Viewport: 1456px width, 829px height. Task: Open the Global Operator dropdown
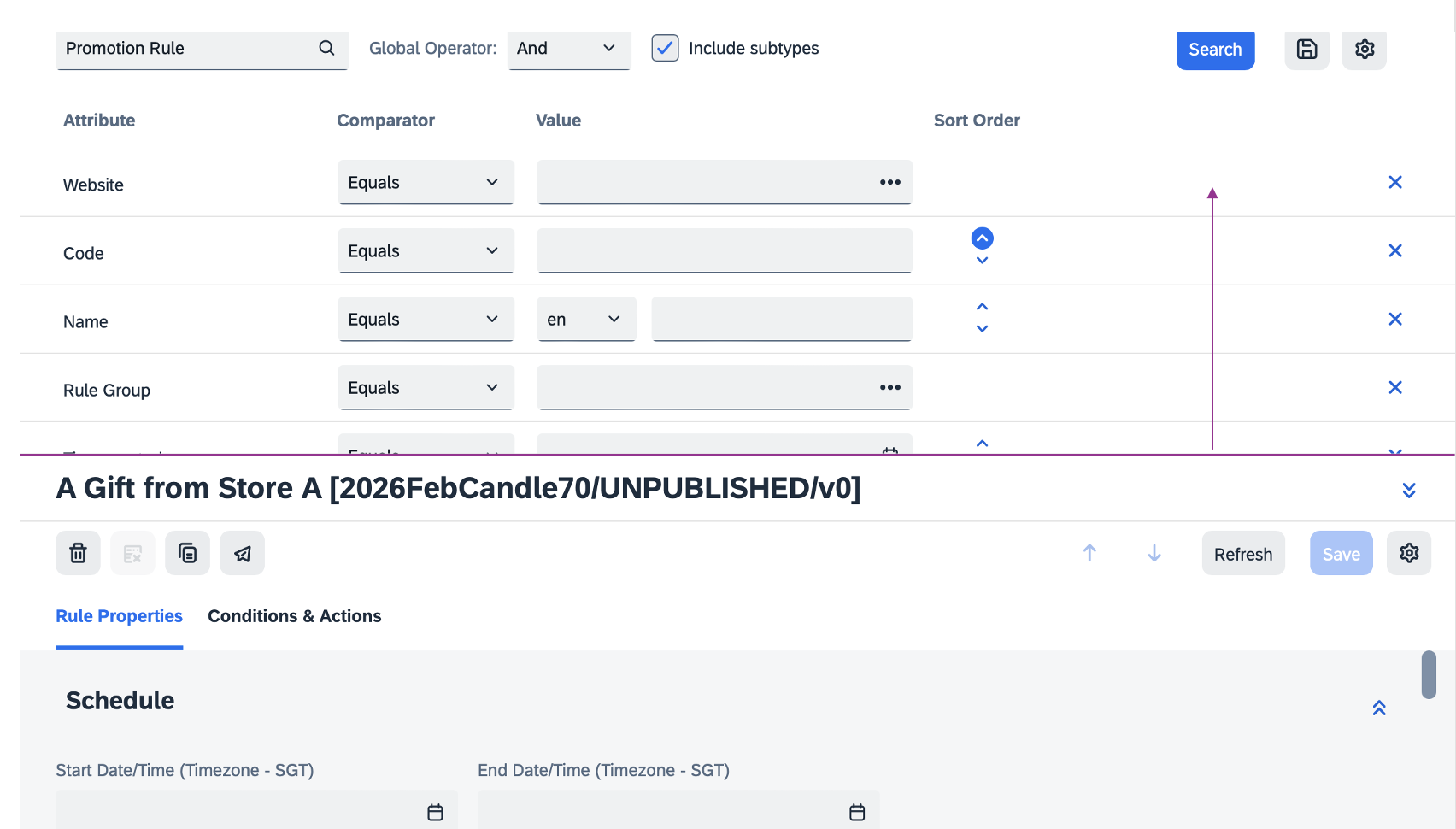[x=568, y=49]
